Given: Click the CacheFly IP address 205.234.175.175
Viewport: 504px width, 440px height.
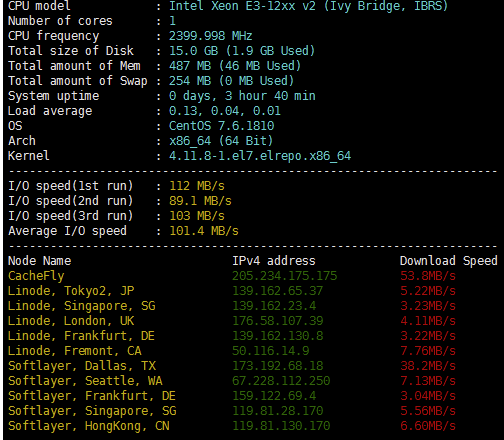Looking at the screenshot, I should [x=285, y=276].
